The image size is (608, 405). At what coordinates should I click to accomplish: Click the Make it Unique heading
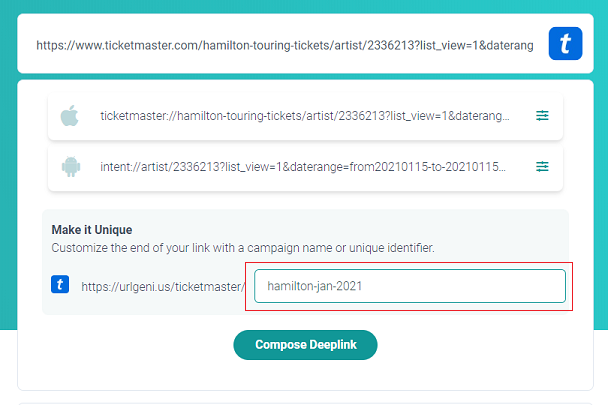point(92,230)
